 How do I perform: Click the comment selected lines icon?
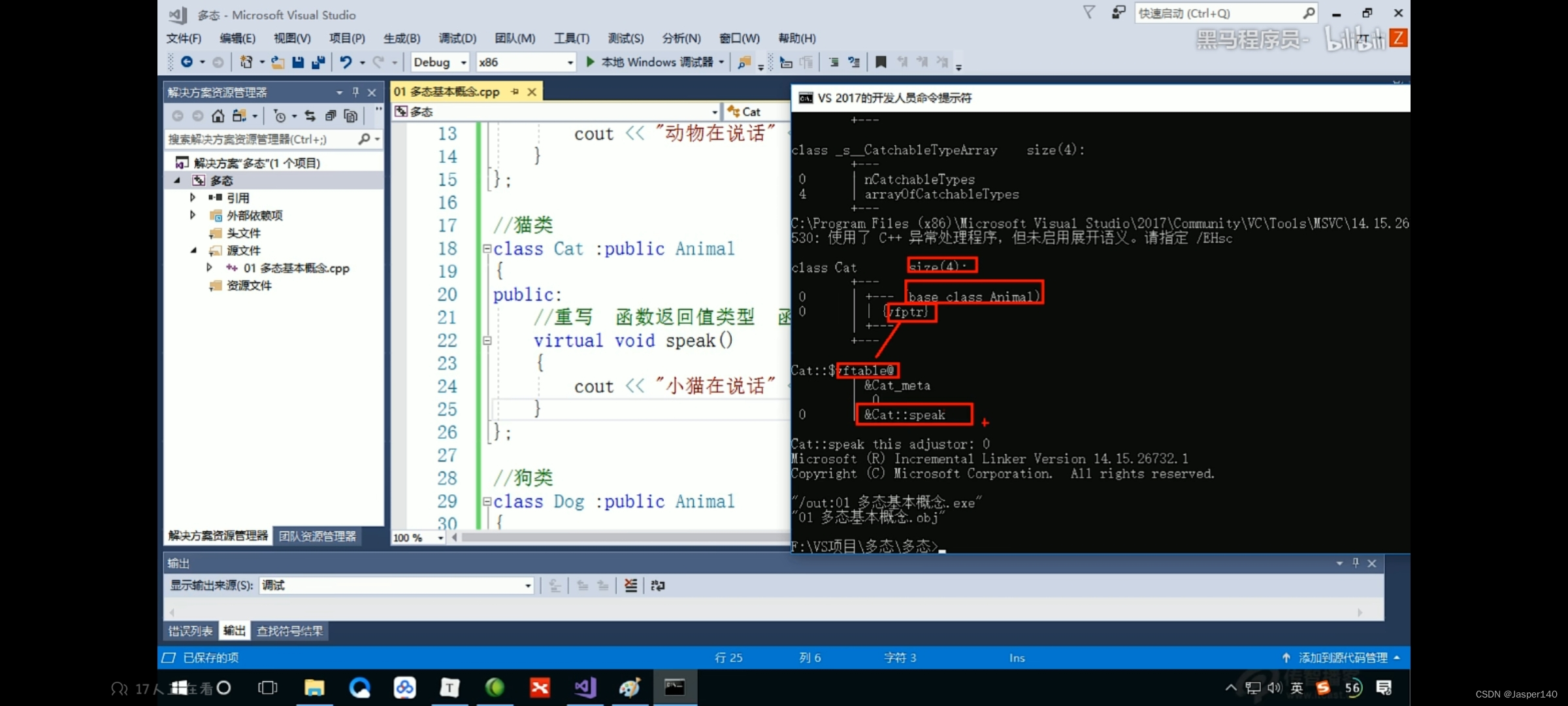[833, 62]
